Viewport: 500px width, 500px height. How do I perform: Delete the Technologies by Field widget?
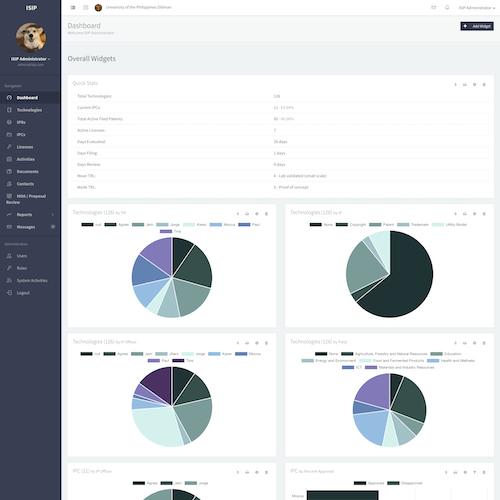click(484, 343)
